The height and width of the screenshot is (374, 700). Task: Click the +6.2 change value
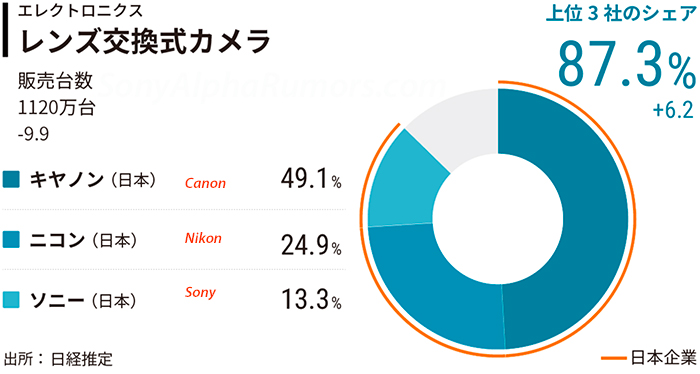coord(673,110)
